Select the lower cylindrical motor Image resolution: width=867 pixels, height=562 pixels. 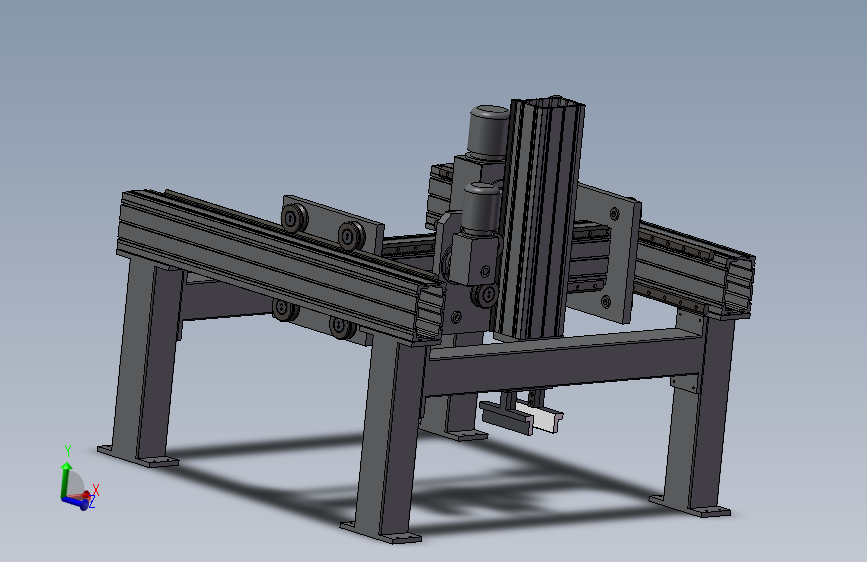pos(480,208)
